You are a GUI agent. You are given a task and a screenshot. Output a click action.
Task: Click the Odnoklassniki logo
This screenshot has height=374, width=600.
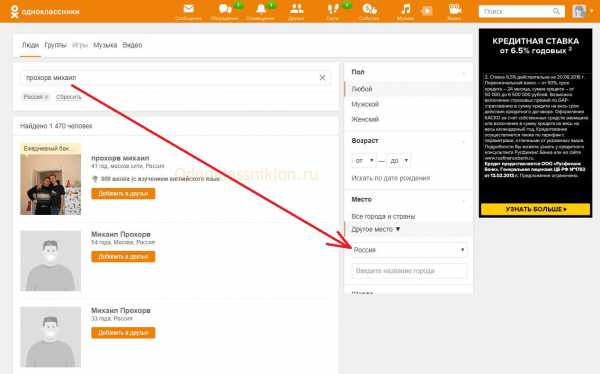tap(45, 11)
